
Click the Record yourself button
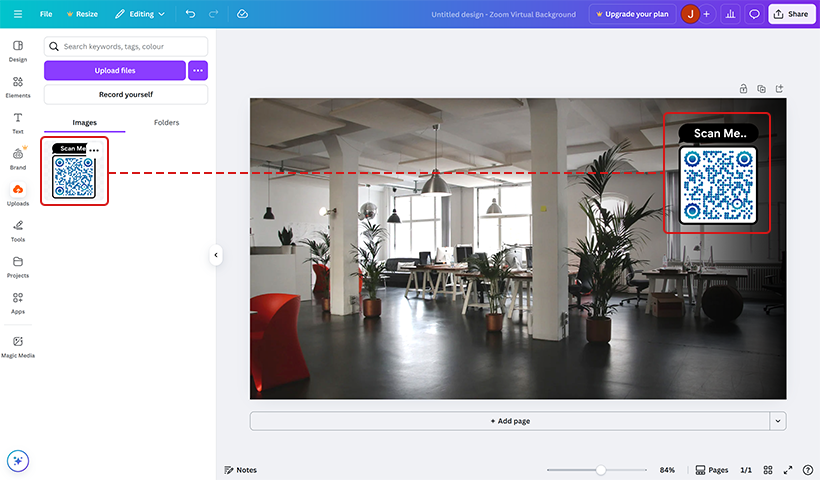pos(126,94)
